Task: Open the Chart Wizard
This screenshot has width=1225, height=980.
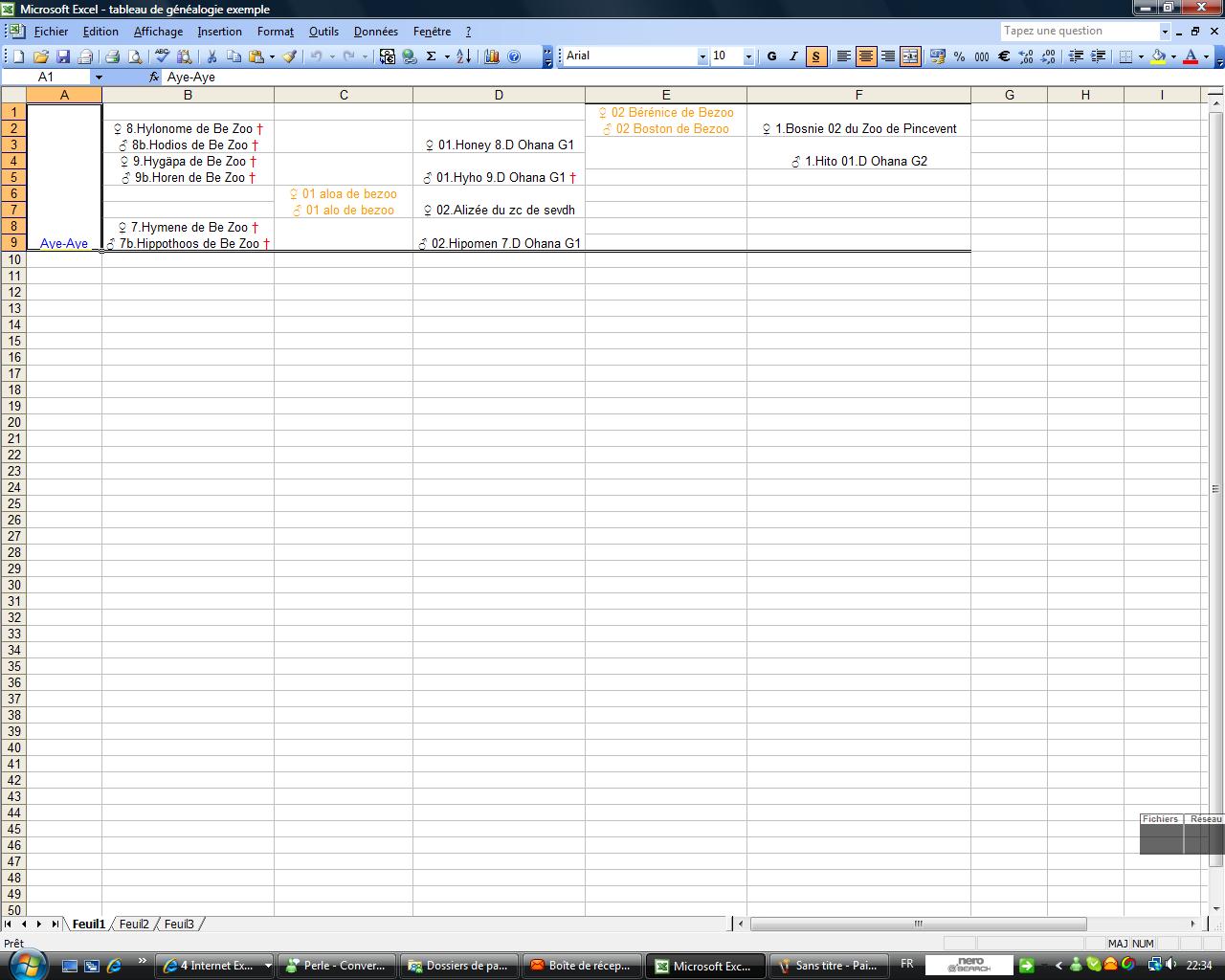Action: (492, 56)
